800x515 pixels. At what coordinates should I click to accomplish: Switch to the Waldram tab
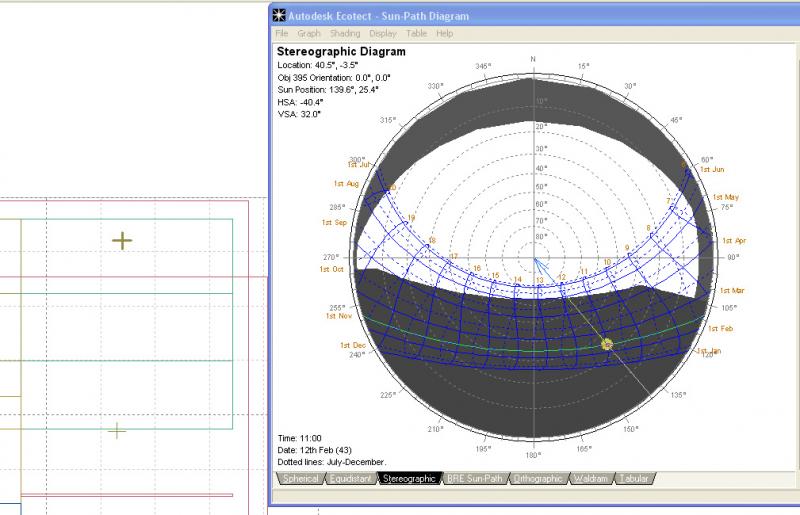coord(590,478)
